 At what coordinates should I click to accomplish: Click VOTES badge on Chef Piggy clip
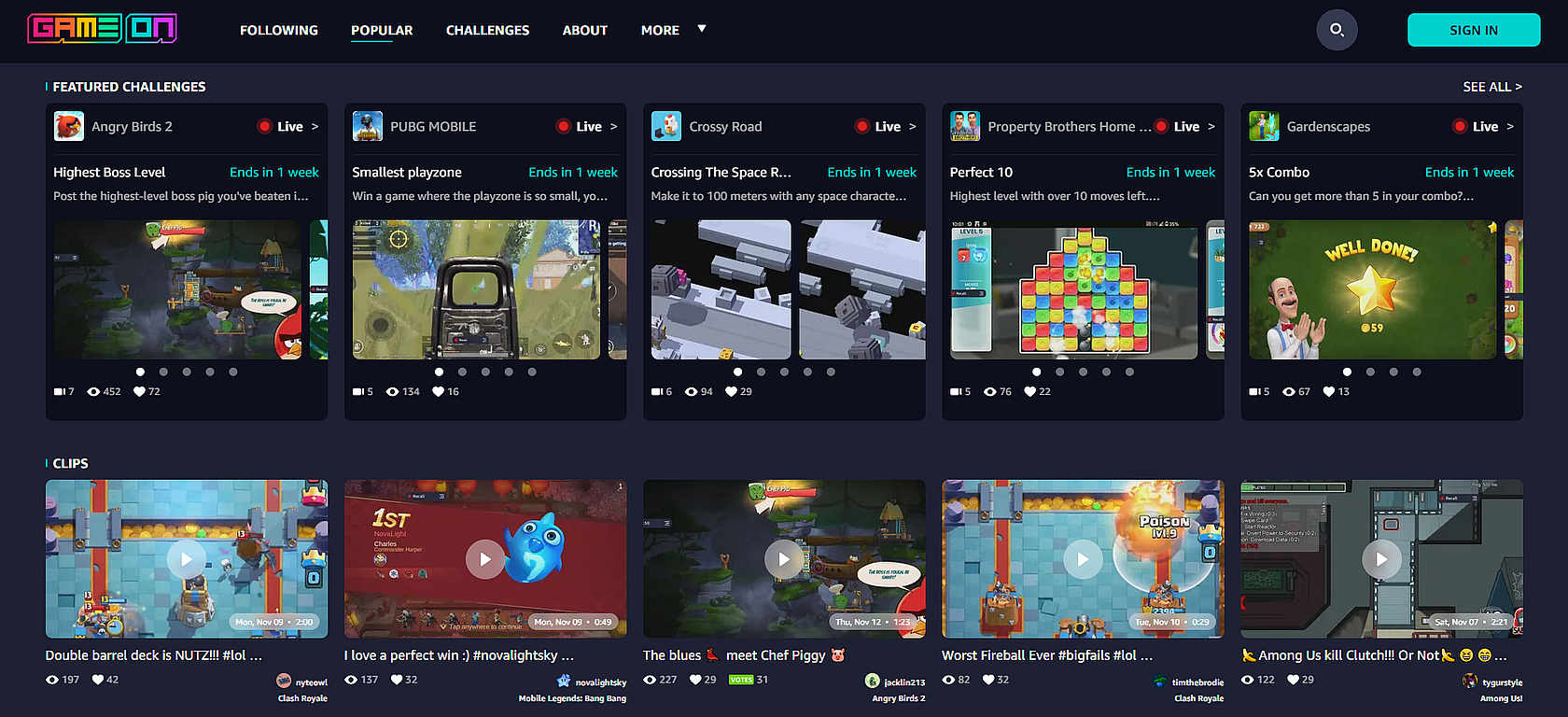tap(741, 680)
